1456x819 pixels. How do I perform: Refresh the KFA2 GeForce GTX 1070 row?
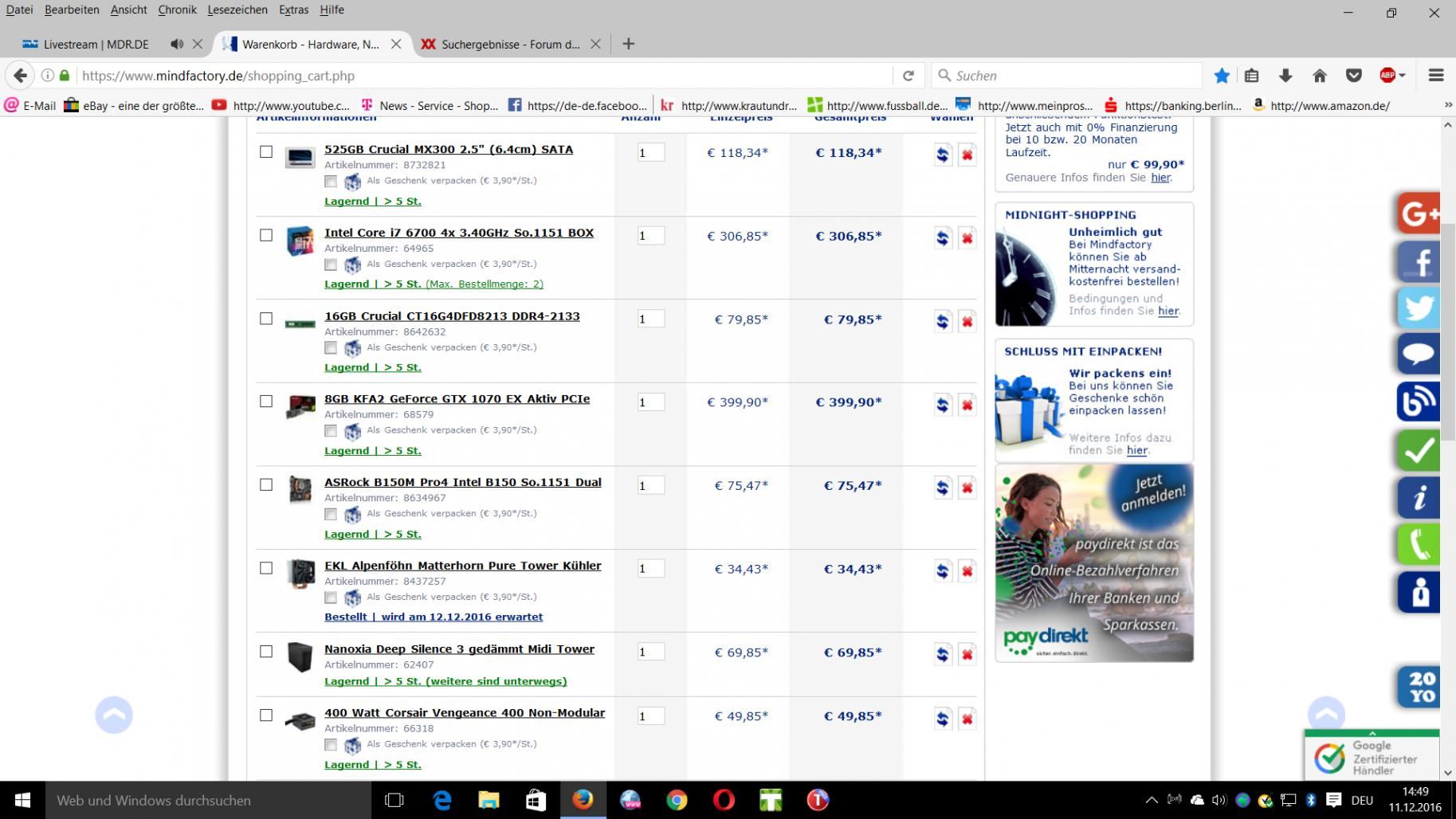point(943,405)
